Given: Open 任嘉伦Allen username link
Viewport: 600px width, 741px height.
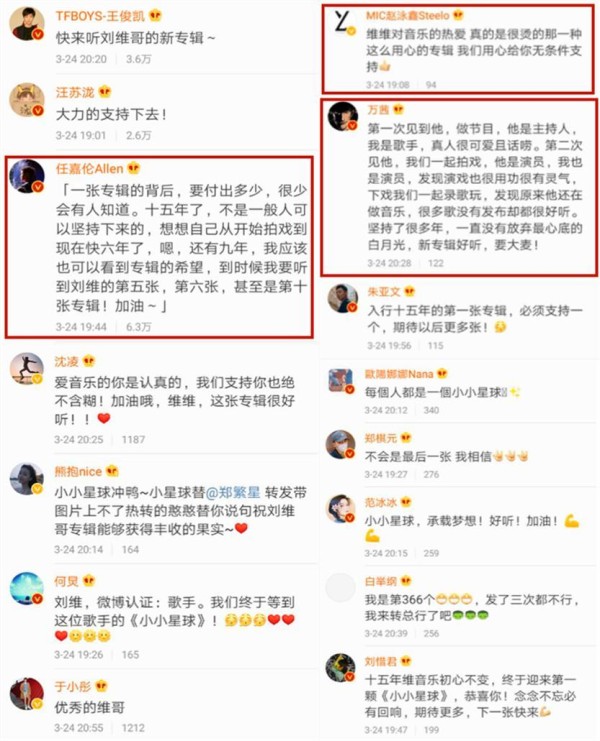Looking at the screenshot, I should click(x=89, y=168).
